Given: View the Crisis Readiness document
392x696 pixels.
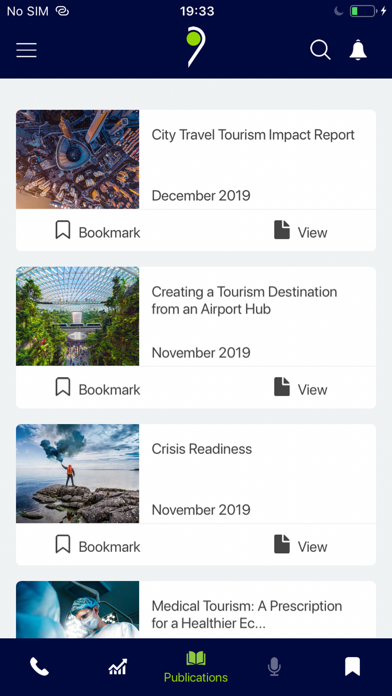Looking at the screenshot, I should click(x=301, y=546).
